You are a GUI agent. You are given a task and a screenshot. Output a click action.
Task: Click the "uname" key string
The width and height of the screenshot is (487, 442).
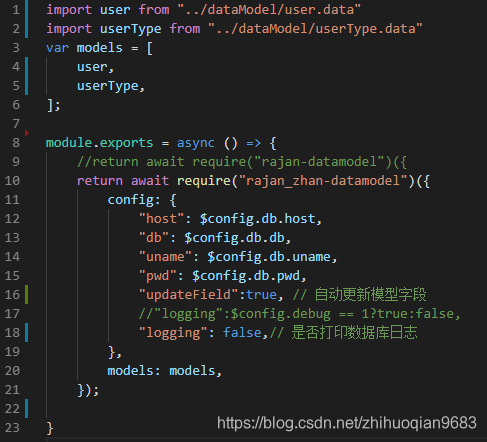[165, 257]
